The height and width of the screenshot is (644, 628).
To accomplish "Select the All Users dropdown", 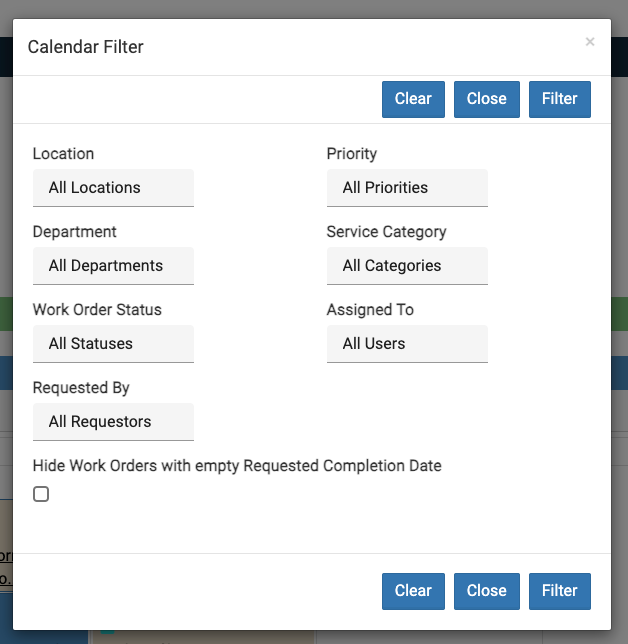I will pos(407,344).
